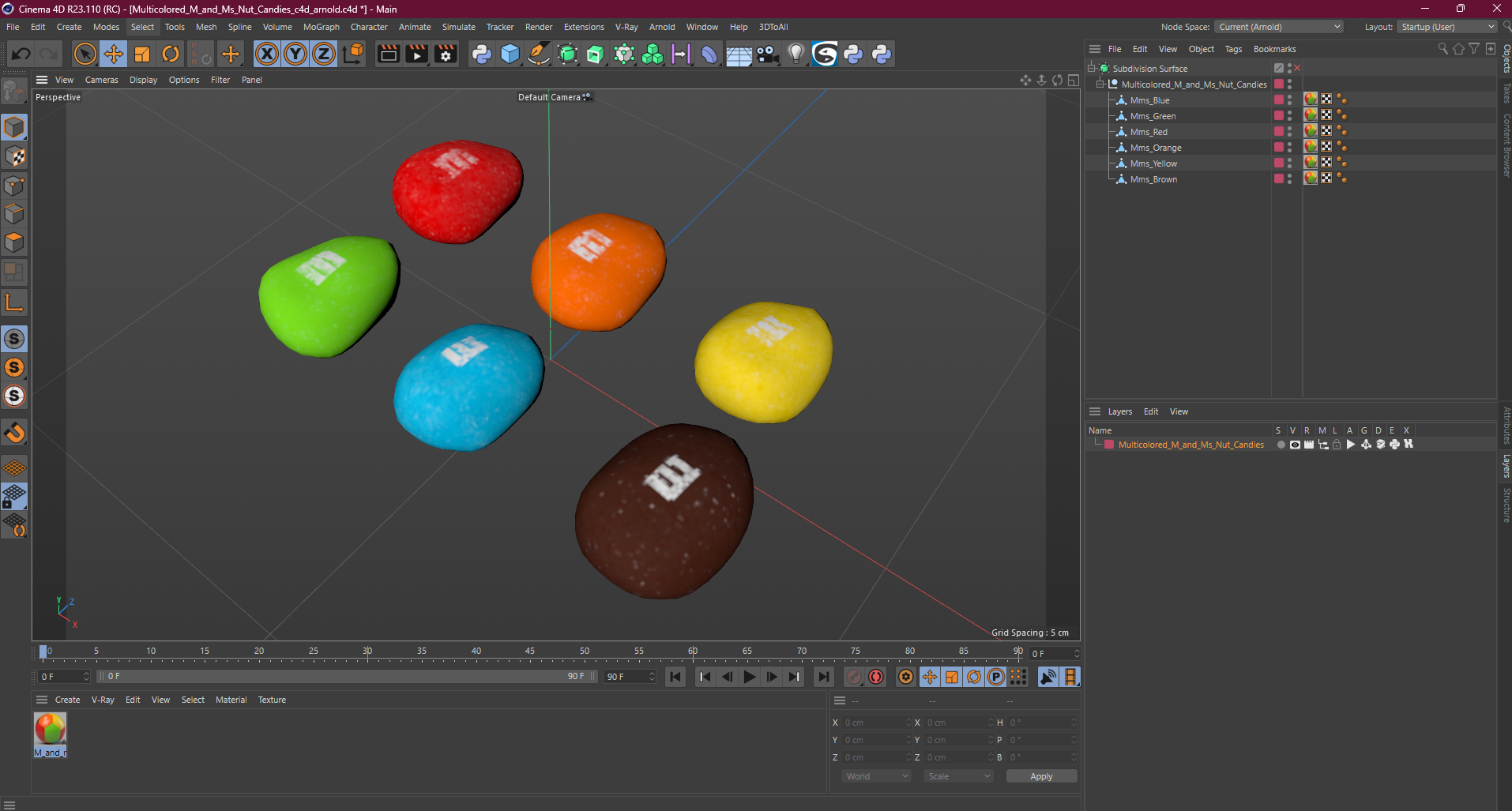Screen dimensions: 1512x811
Task: Click layer color swatch in Layers panel
Action: coord(1109,445)
